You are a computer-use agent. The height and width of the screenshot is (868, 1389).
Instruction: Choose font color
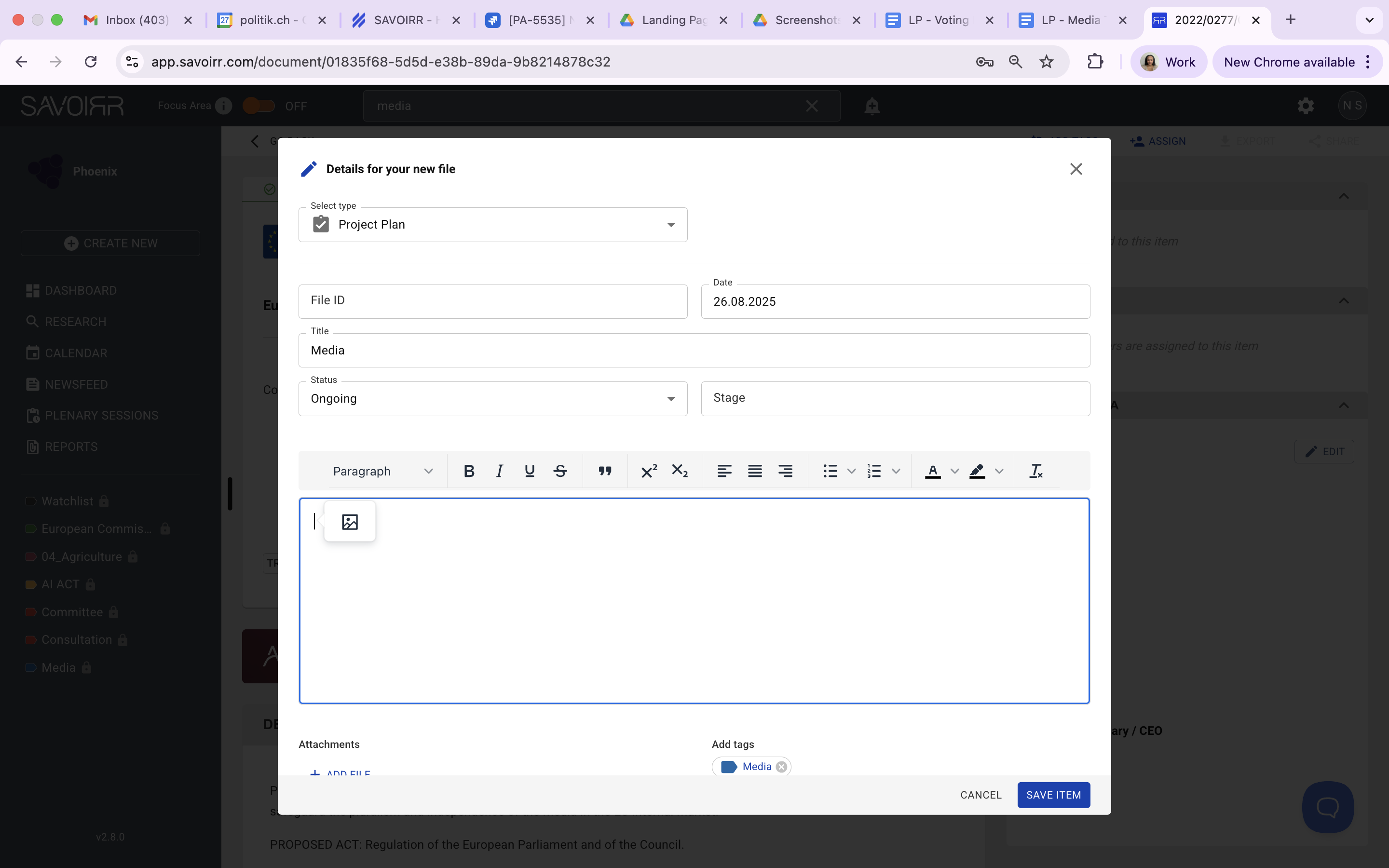coord(933,471)
